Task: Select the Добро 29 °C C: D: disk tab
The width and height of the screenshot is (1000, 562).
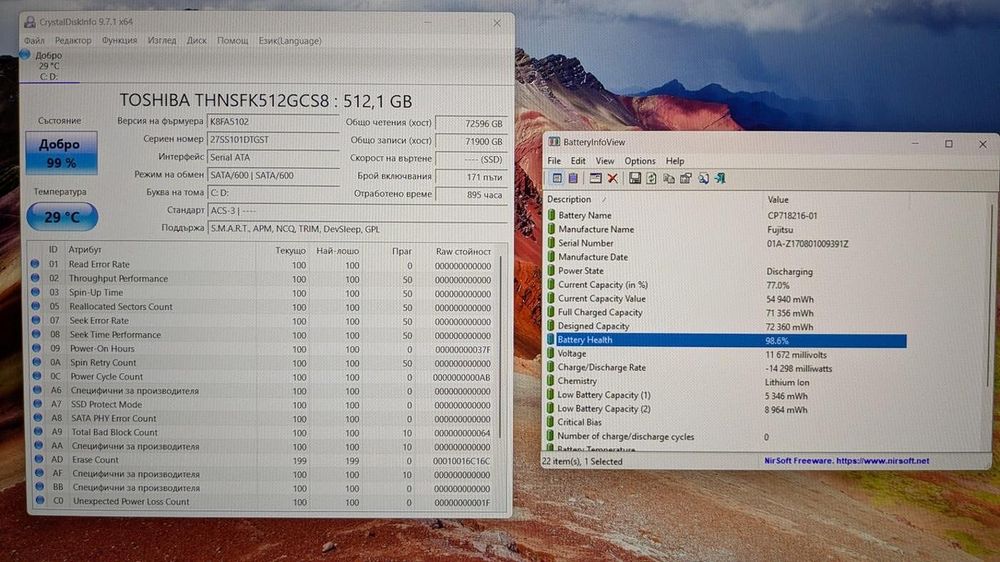Action: 49,66
